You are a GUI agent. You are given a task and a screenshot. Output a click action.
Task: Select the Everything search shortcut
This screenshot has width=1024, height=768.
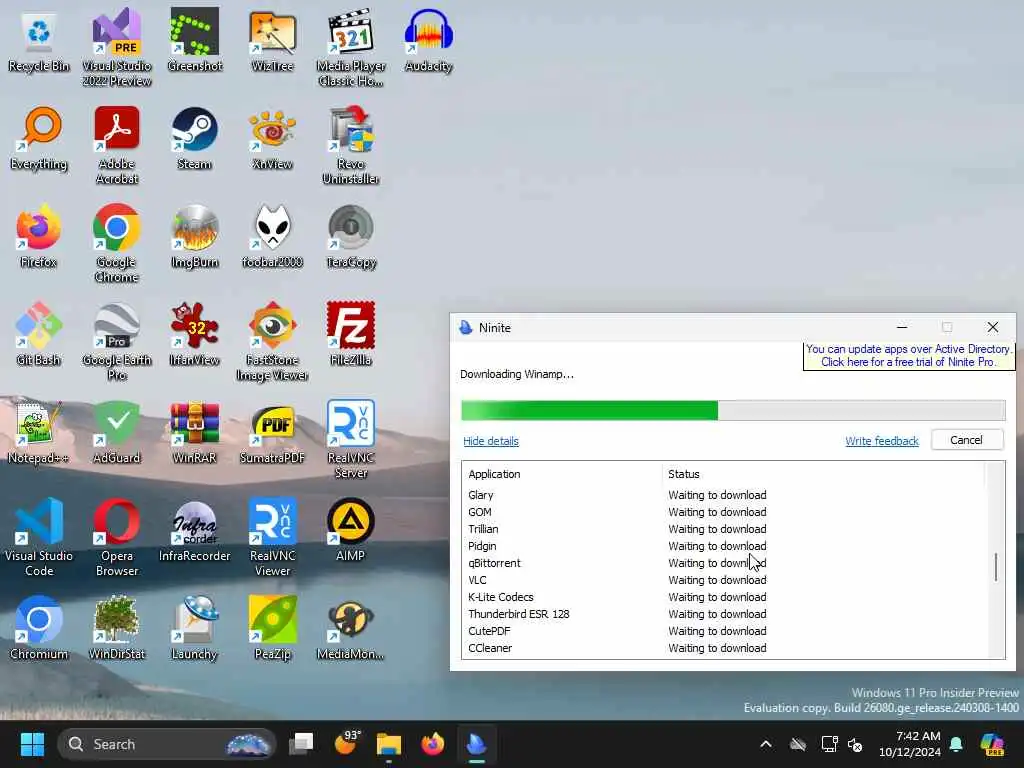tap(39, 139)
